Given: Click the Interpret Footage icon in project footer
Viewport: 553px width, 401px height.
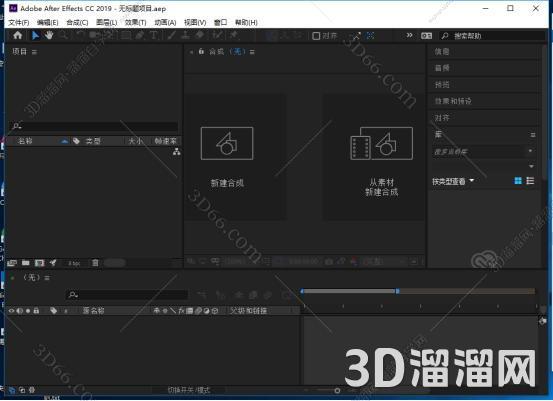Looking at the screenshot, I should point(12,263).
